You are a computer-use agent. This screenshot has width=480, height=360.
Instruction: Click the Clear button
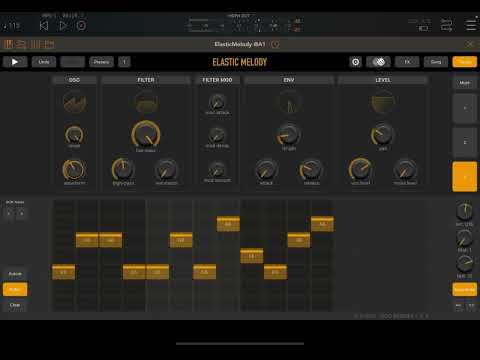coord(15,305)
